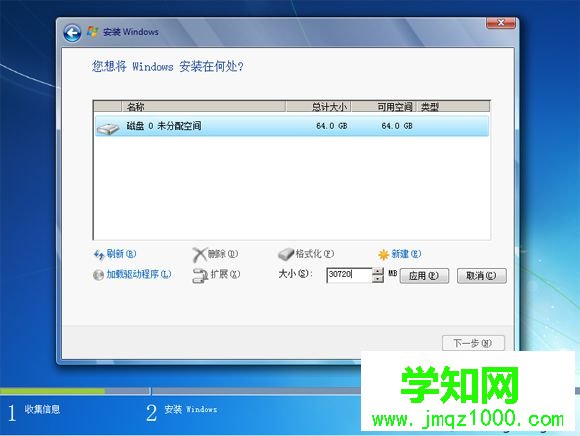Go back using the blue arrow button
580x436 pixels.
click(x=72, y=33)
